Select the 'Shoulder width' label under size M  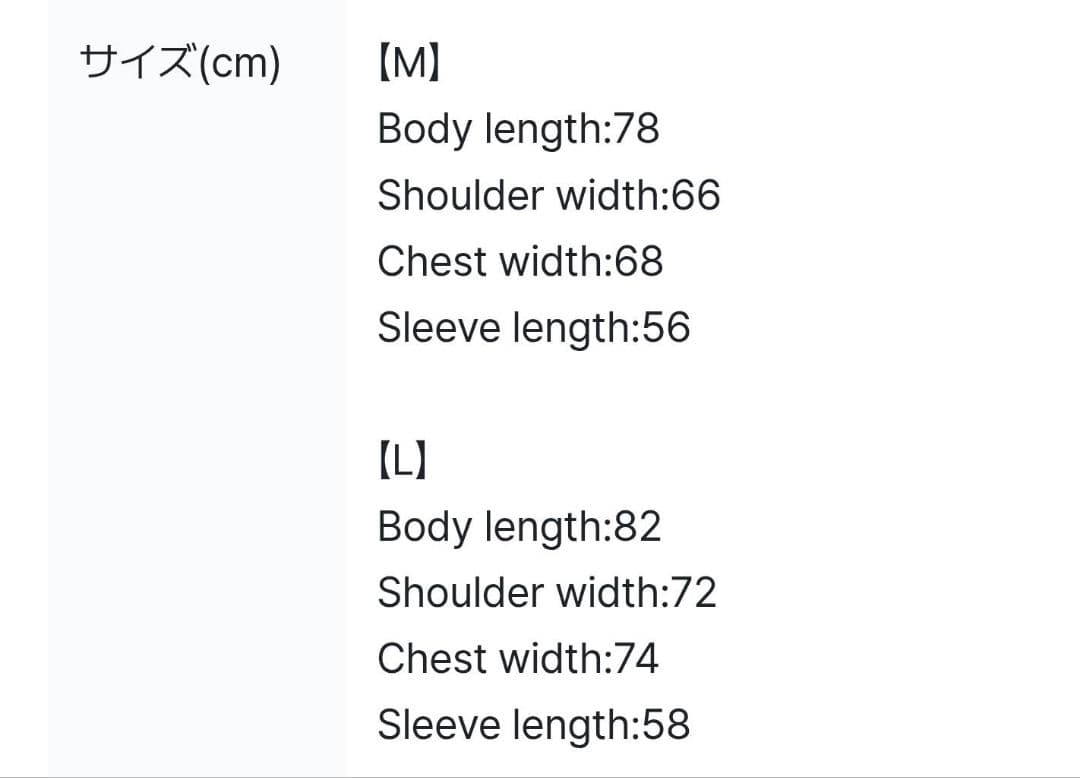tap(520, 195)
